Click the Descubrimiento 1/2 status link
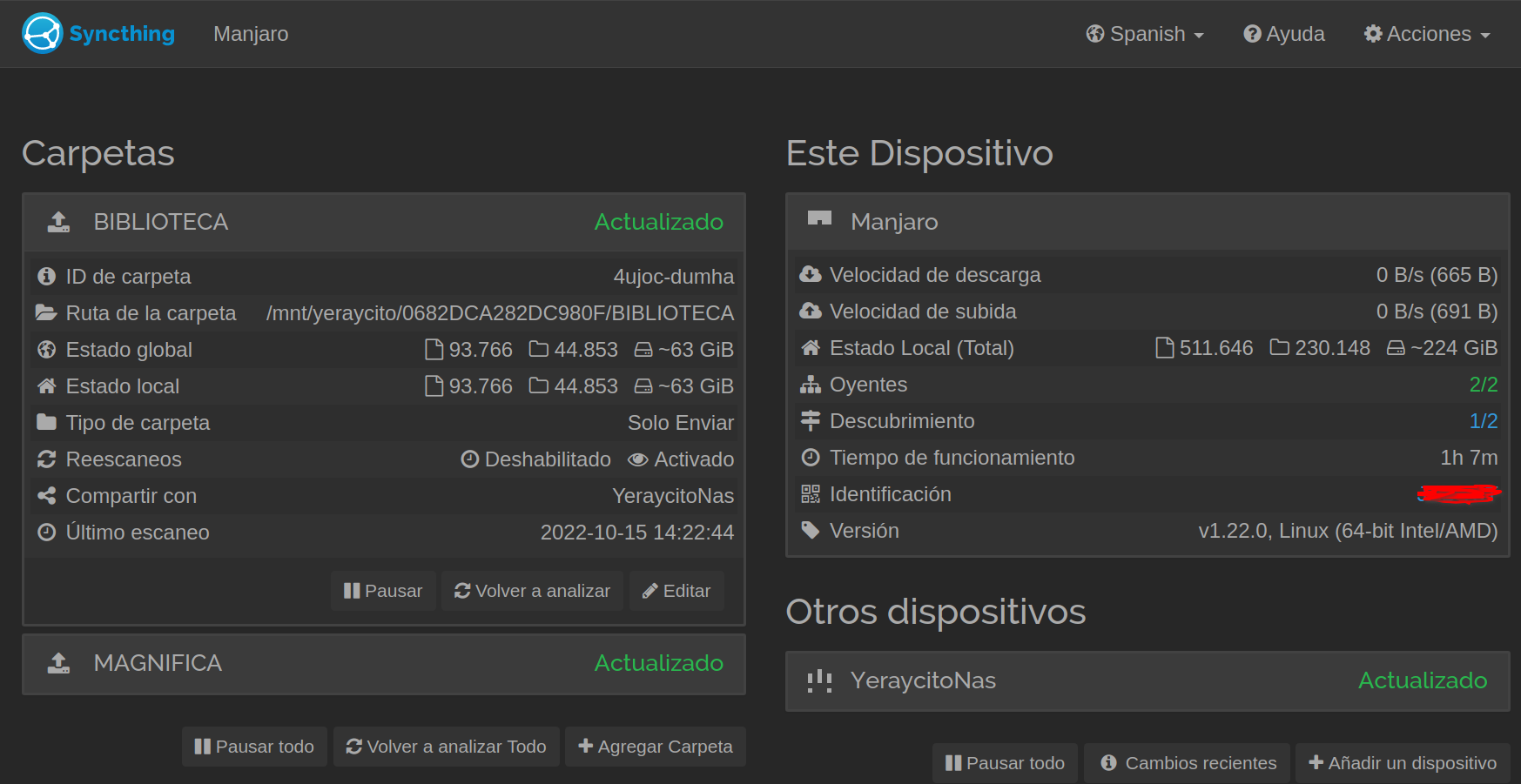The width and height of the screenshot is (1521, 784). [1483, 421]
